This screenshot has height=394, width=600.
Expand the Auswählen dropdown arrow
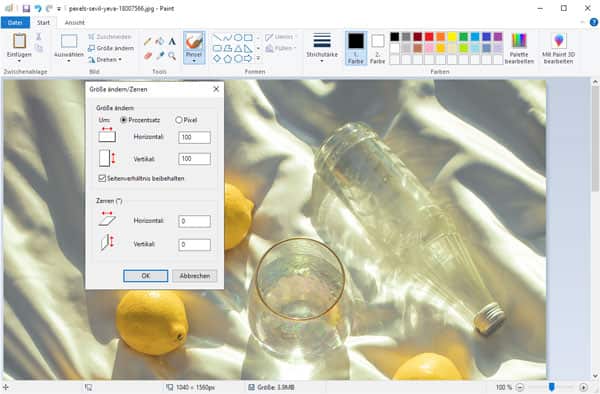pos(69,61)
